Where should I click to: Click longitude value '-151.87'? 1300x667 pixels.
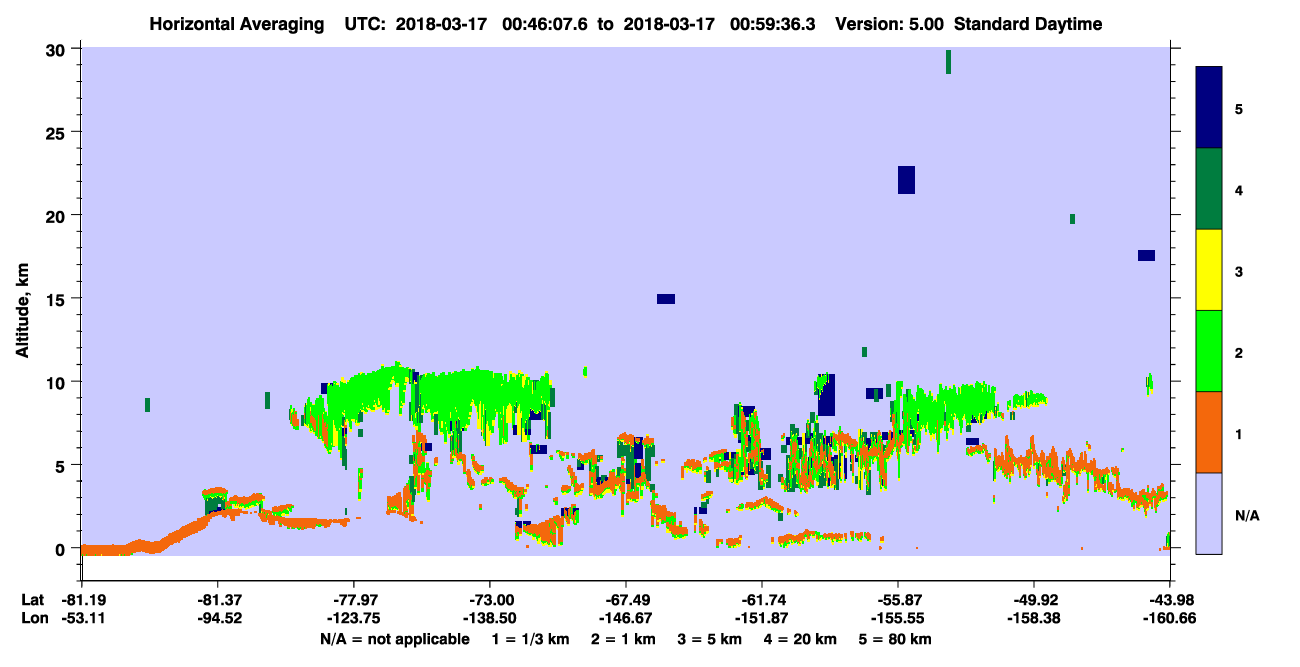tap(761, 619)
